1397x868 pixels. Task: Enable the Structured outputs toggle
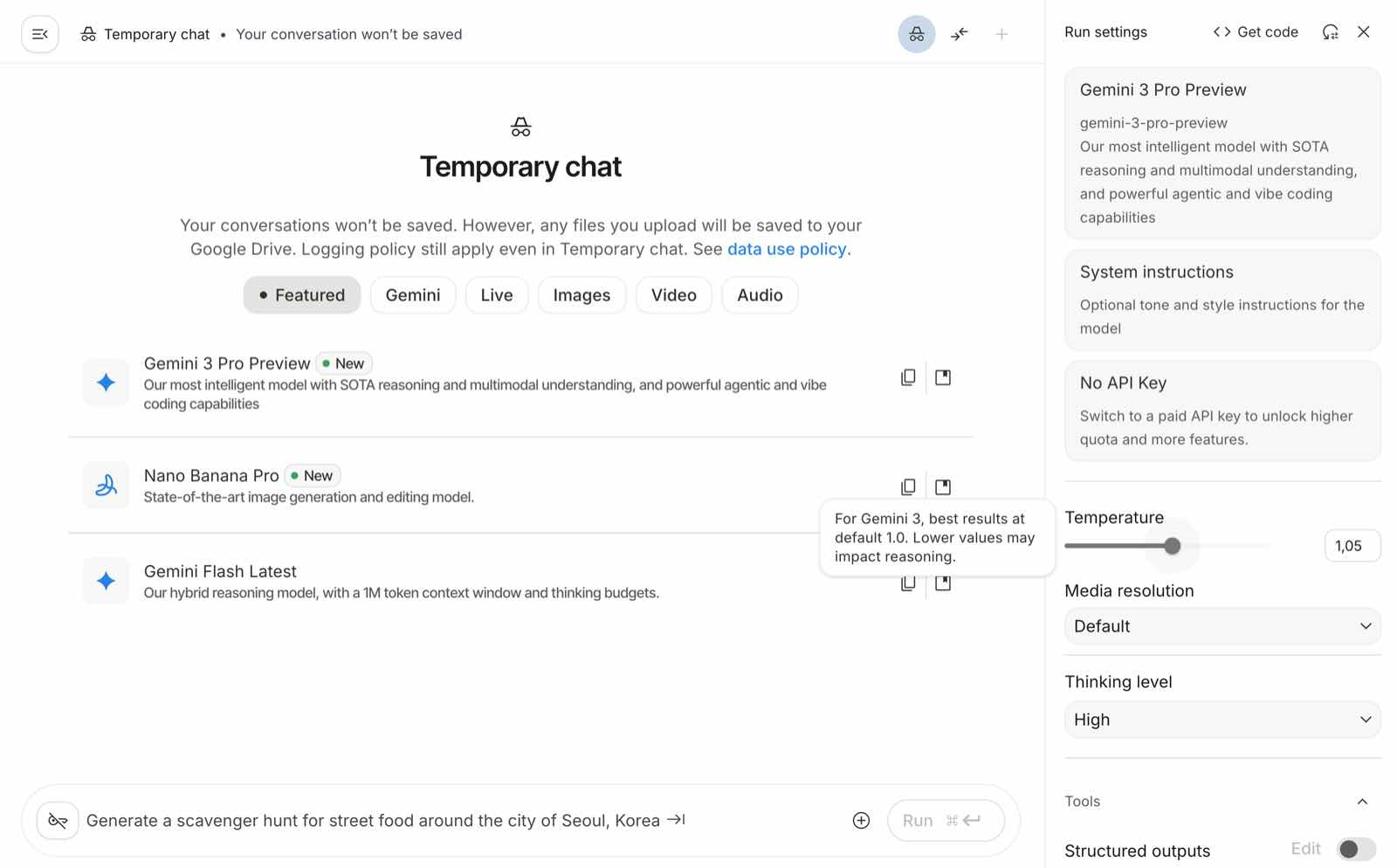(1356, 850)
